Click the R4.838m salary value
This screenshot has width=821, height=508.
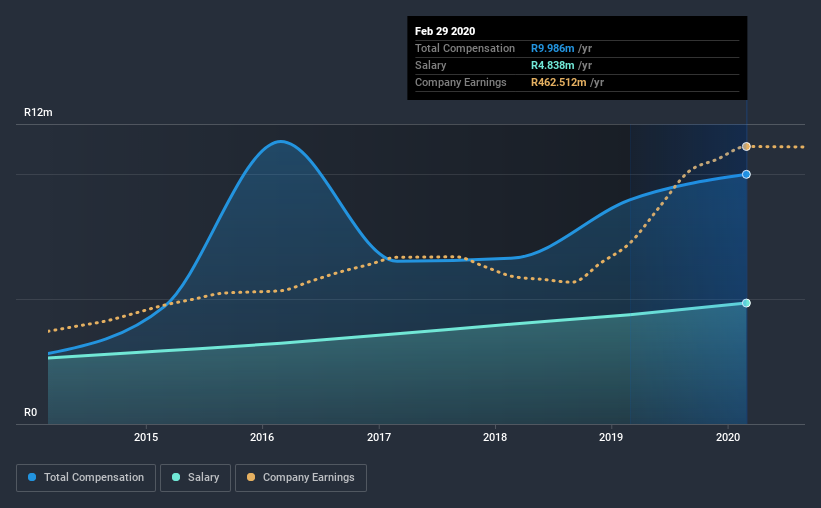[x=552, y=65]
